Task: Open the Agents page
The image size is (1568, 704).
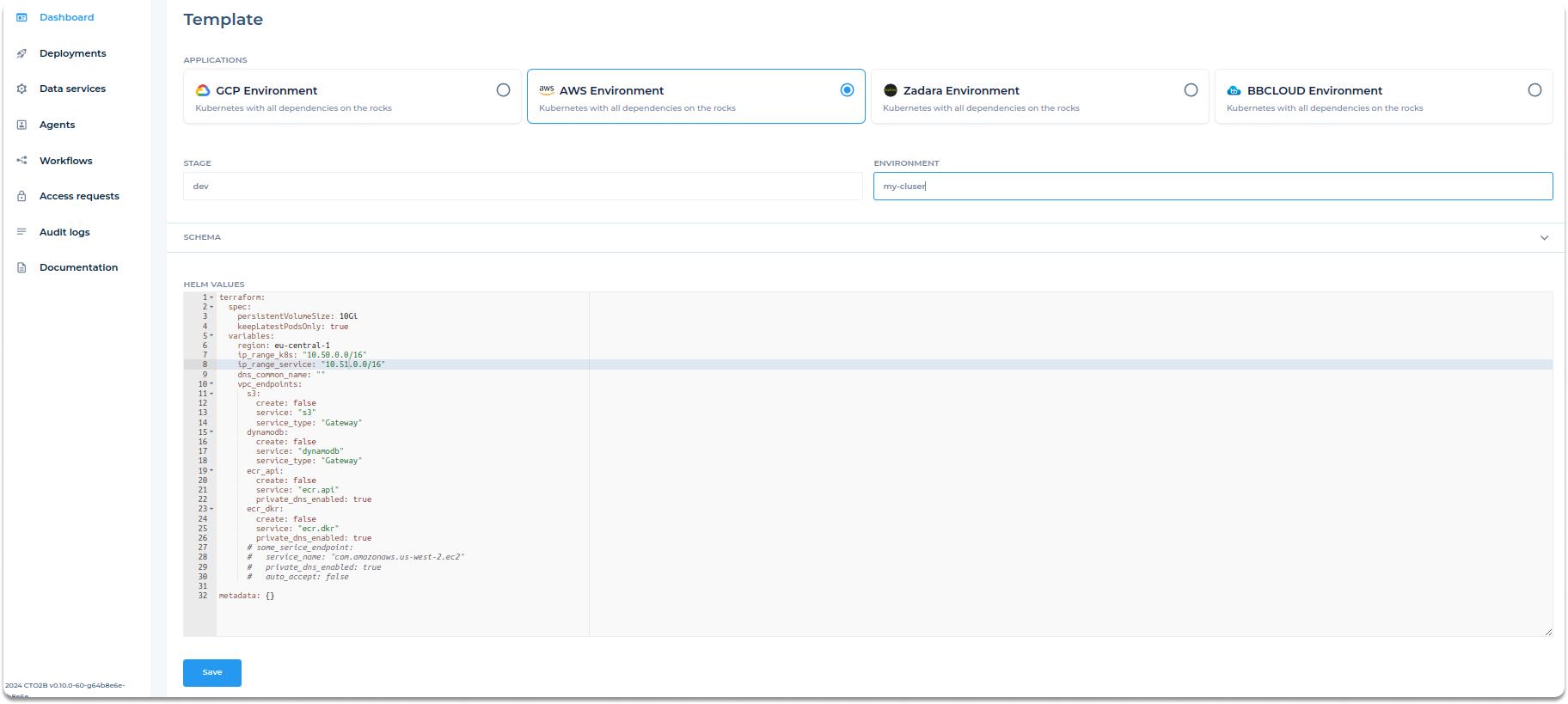Action: 57,125
